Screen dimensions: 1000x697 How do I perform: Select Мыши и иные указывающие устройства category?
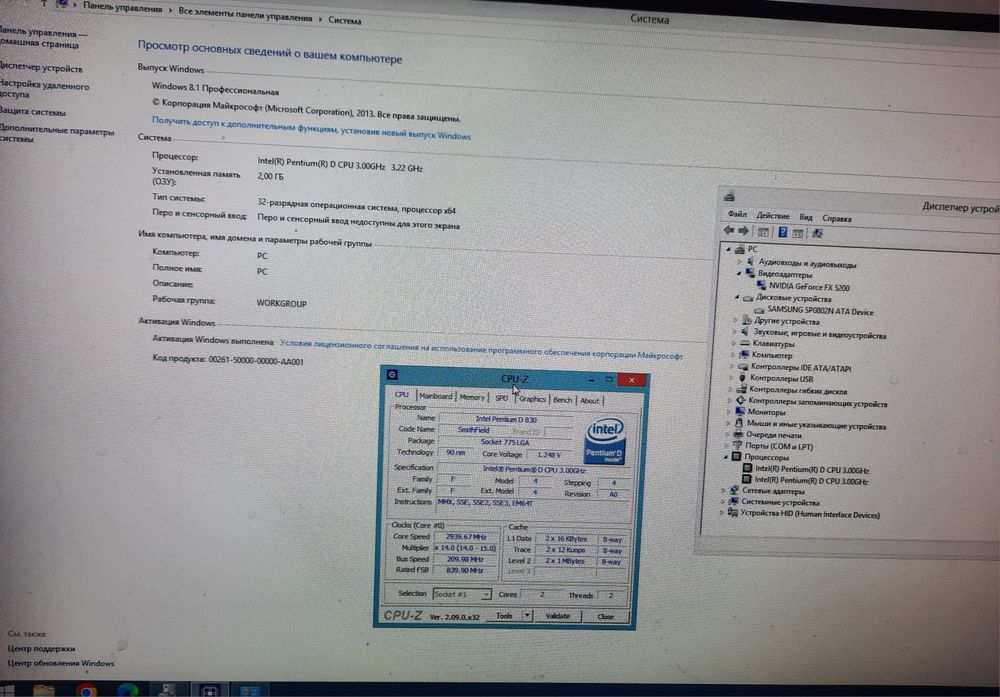point(816,425)
